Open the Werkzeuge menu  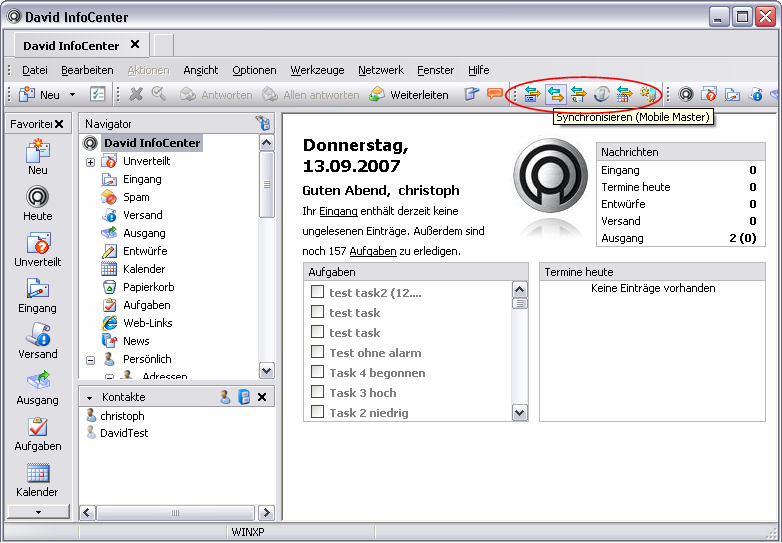click(317, 70)
